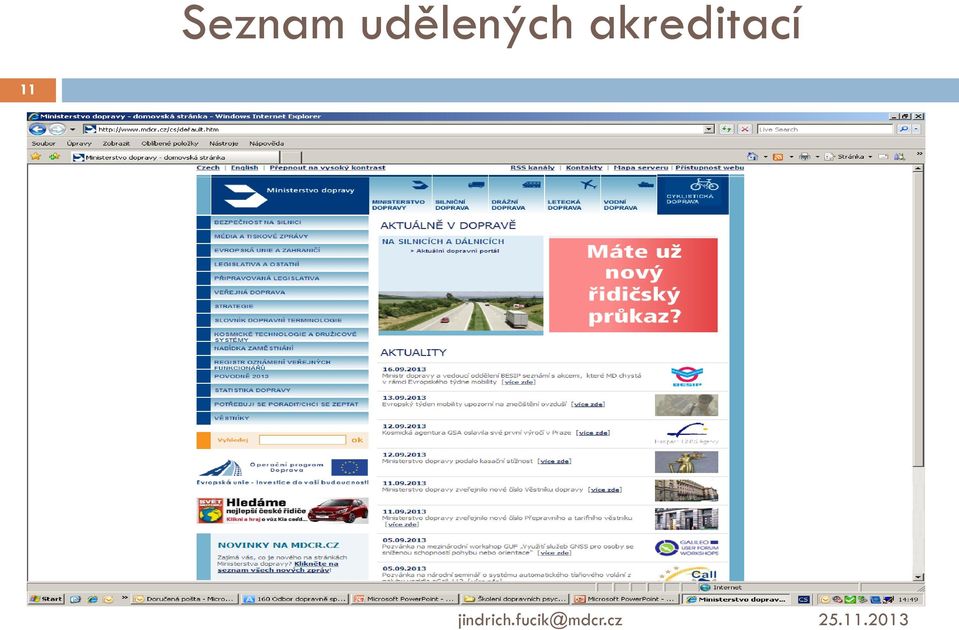Open recent pages dropdown beside Forward button
Viewport: 959px width, 630px height.
pyautogui.click(x=72, y=129)
